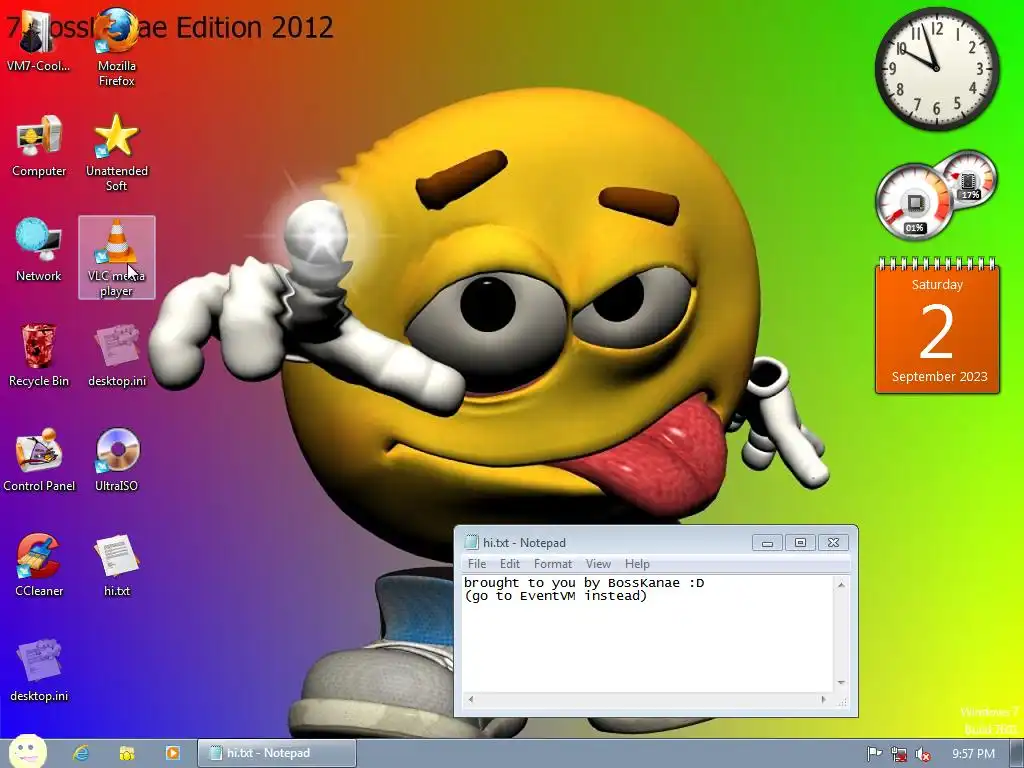1024x768 pixels.
Task: Click Notepad horizontal scrollbar left arrow
Action: point(470,699)
